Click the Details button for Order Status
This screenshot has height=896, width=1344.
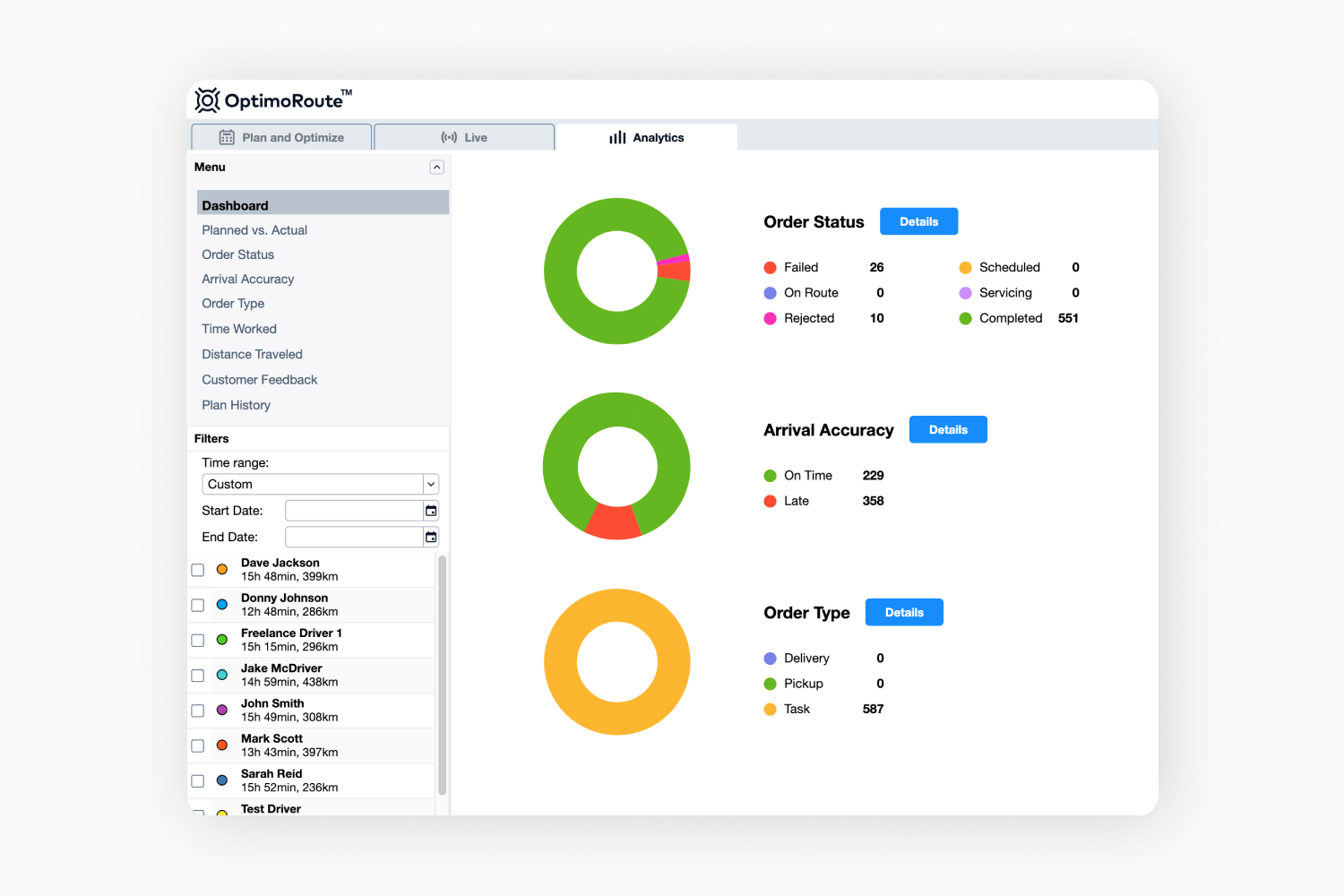(918, 221)
